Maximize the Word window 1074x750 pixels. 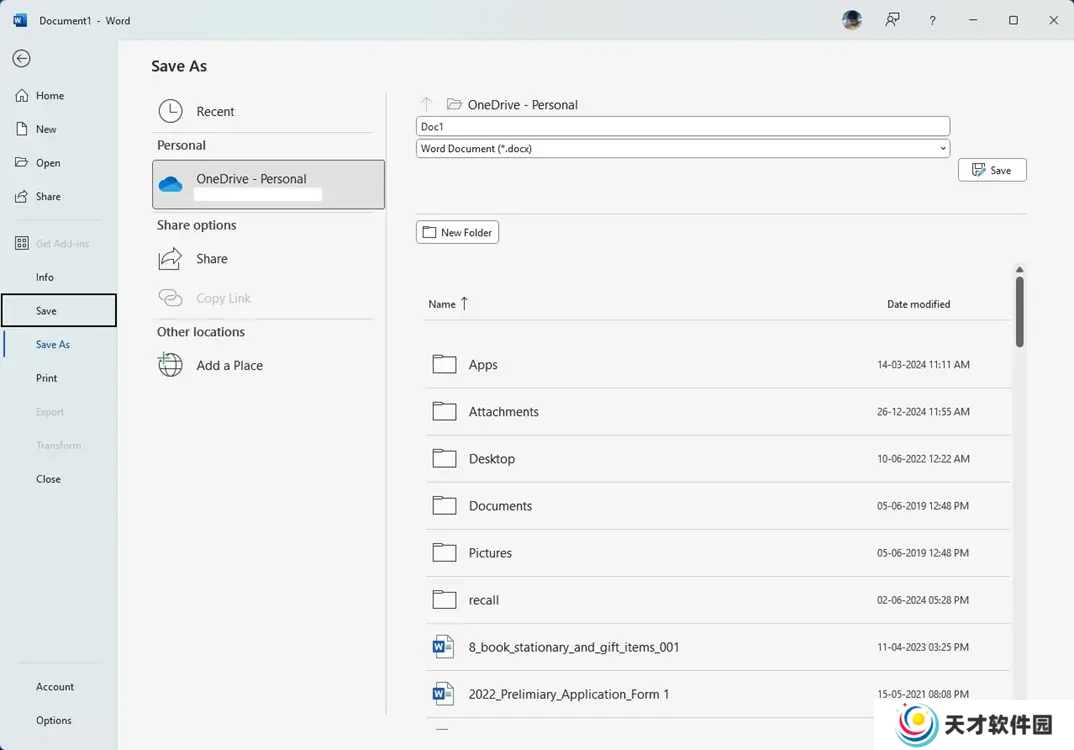tap(1013, 20)
